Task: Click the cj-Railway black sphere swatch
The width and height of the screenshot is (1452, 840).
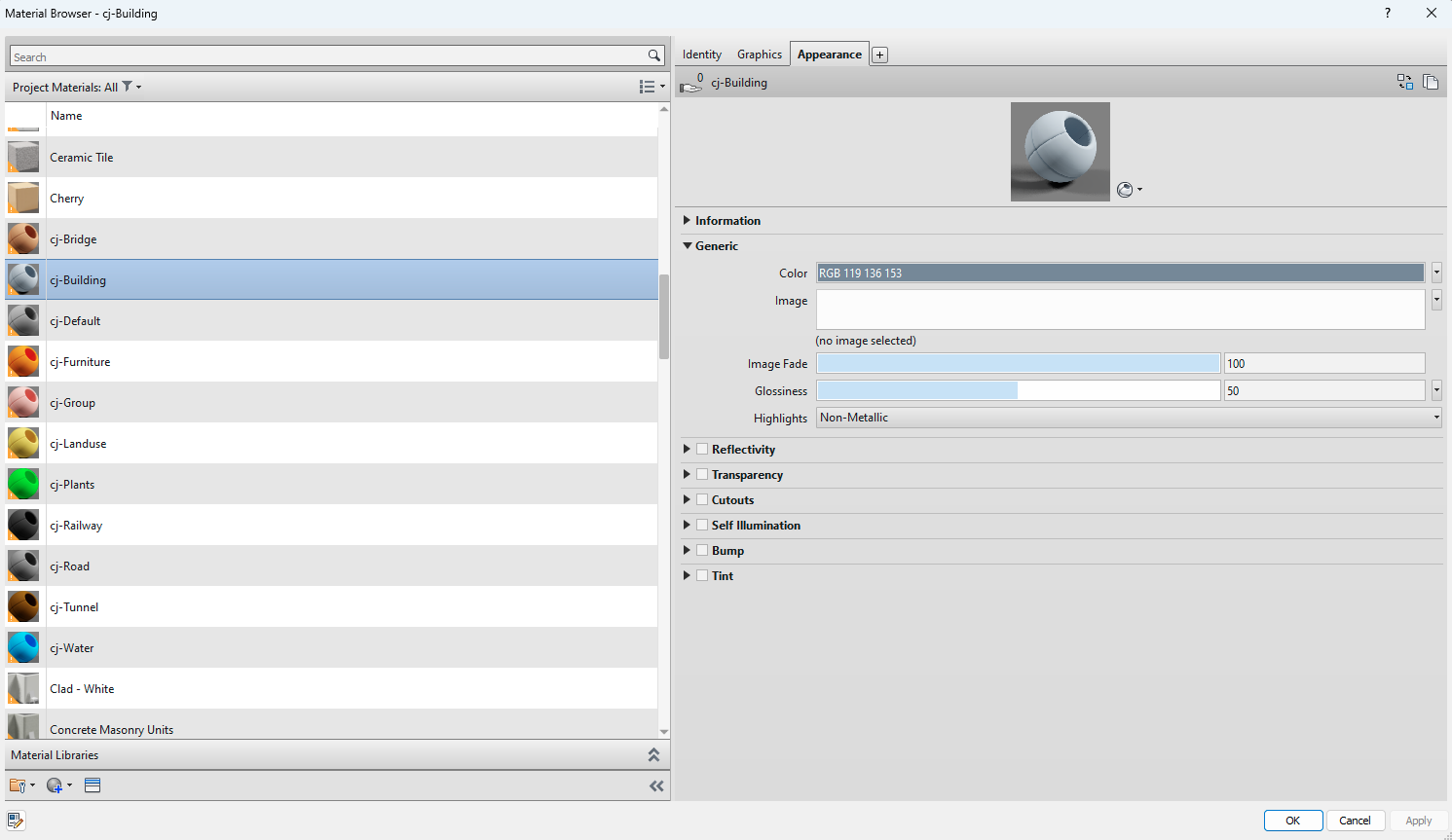Action: (x=23, y=525)
